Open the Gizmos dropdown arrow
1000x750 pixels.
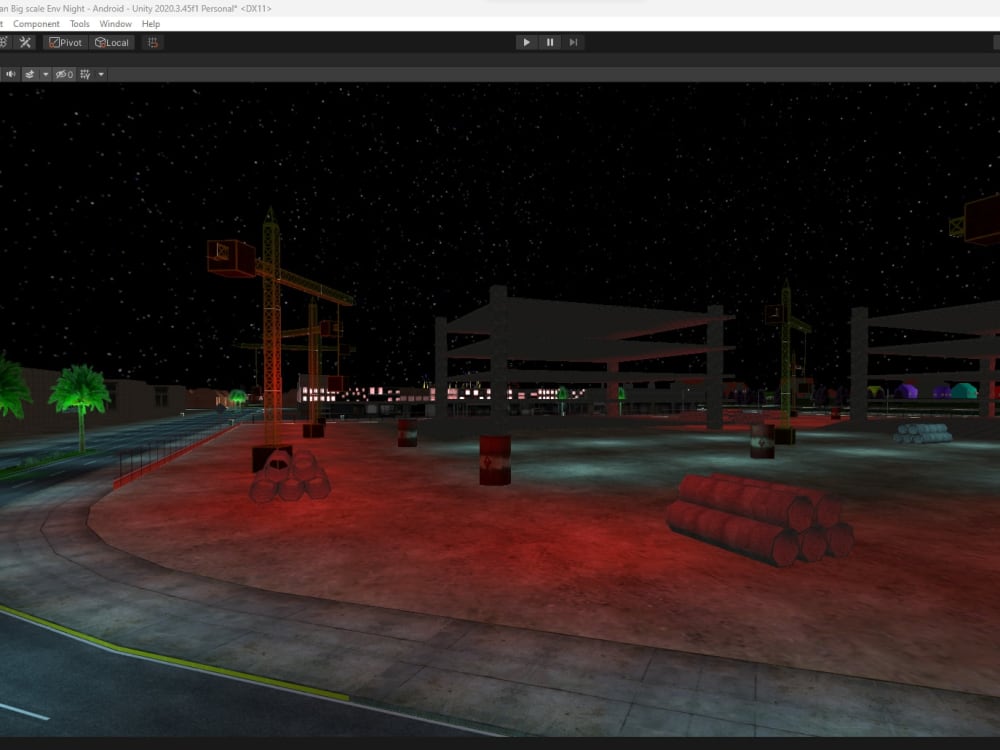101,73
